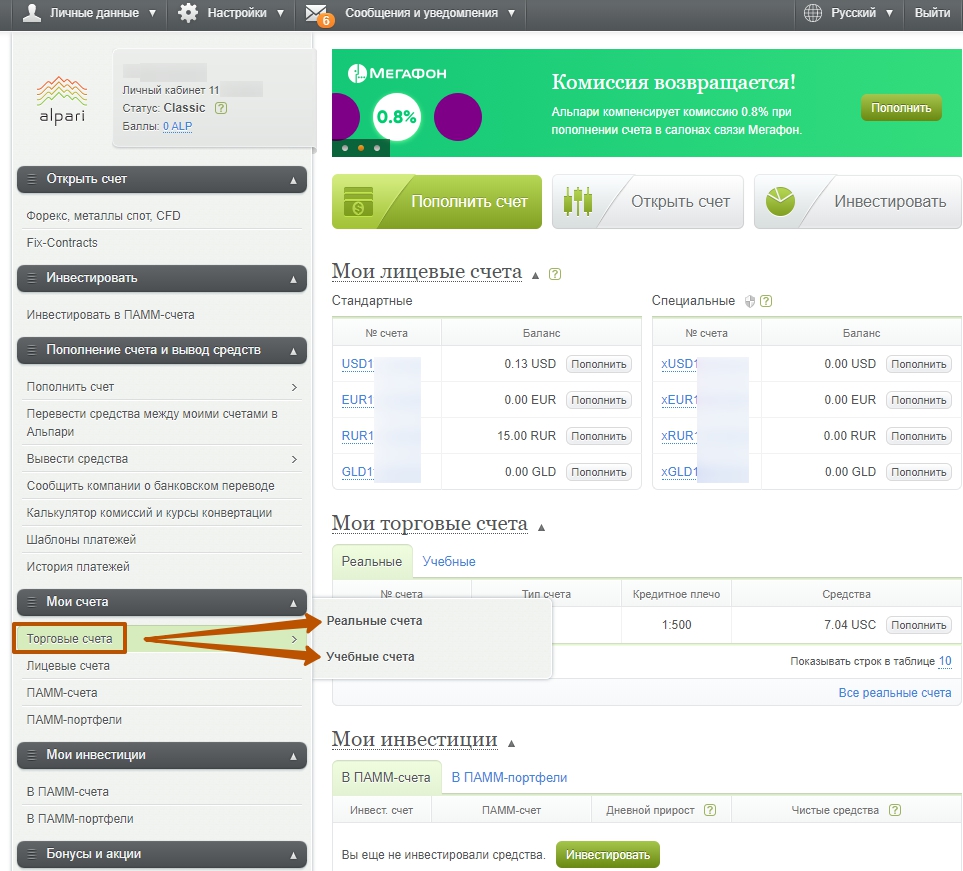Collapse the Мои торговые счета section

click(541, 527)
